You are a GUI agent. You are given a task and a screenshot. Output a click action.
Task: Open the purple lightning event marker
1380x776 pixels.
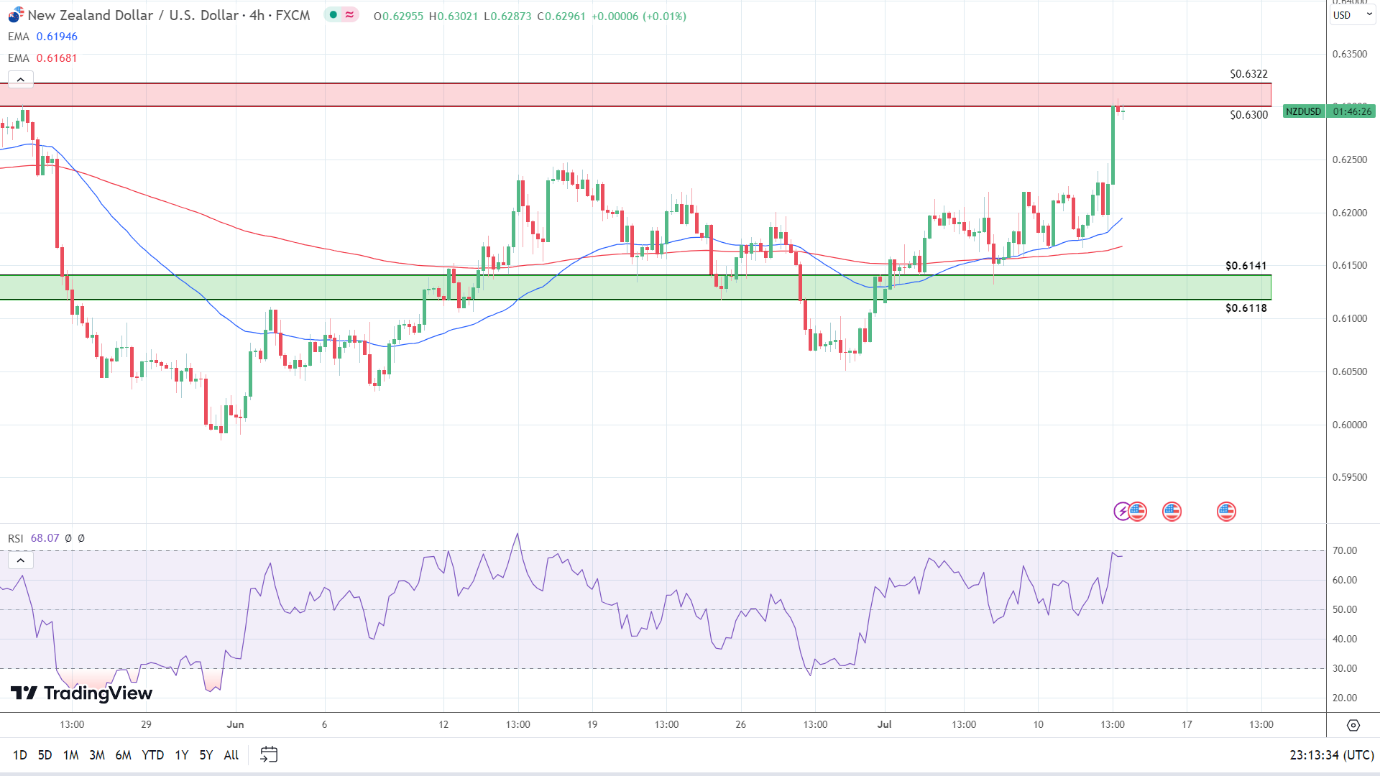pyautogui.click(x=1123, y=511)
